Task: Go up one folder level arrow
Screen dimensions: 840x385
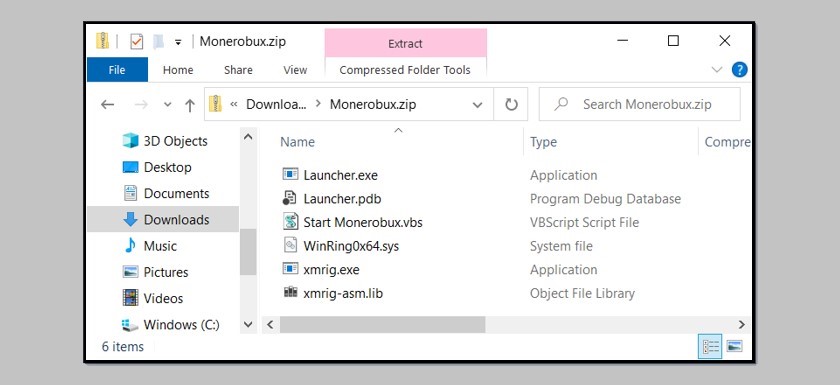Action: pos(190,105)
